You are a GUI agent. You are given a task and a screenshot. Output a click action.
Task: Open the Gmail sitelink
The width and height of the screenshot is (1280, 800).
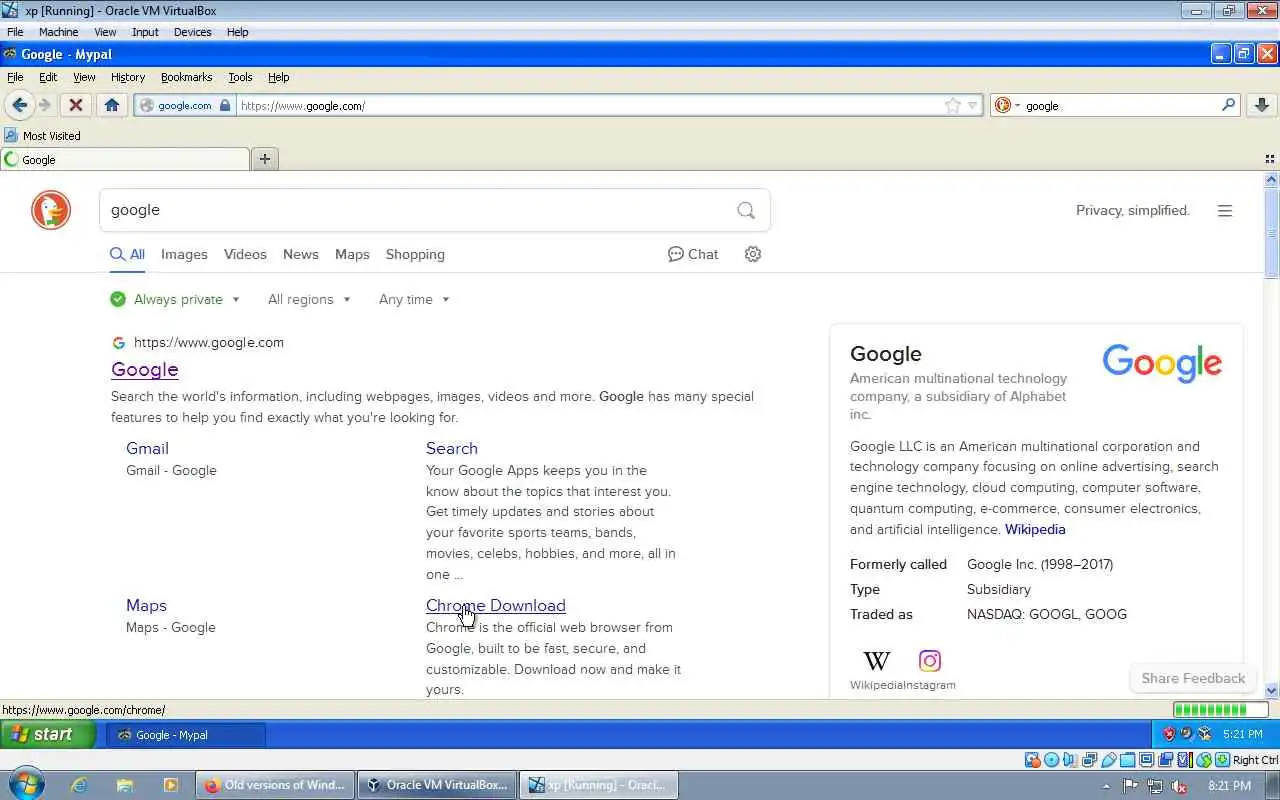(x=147, y=448)
